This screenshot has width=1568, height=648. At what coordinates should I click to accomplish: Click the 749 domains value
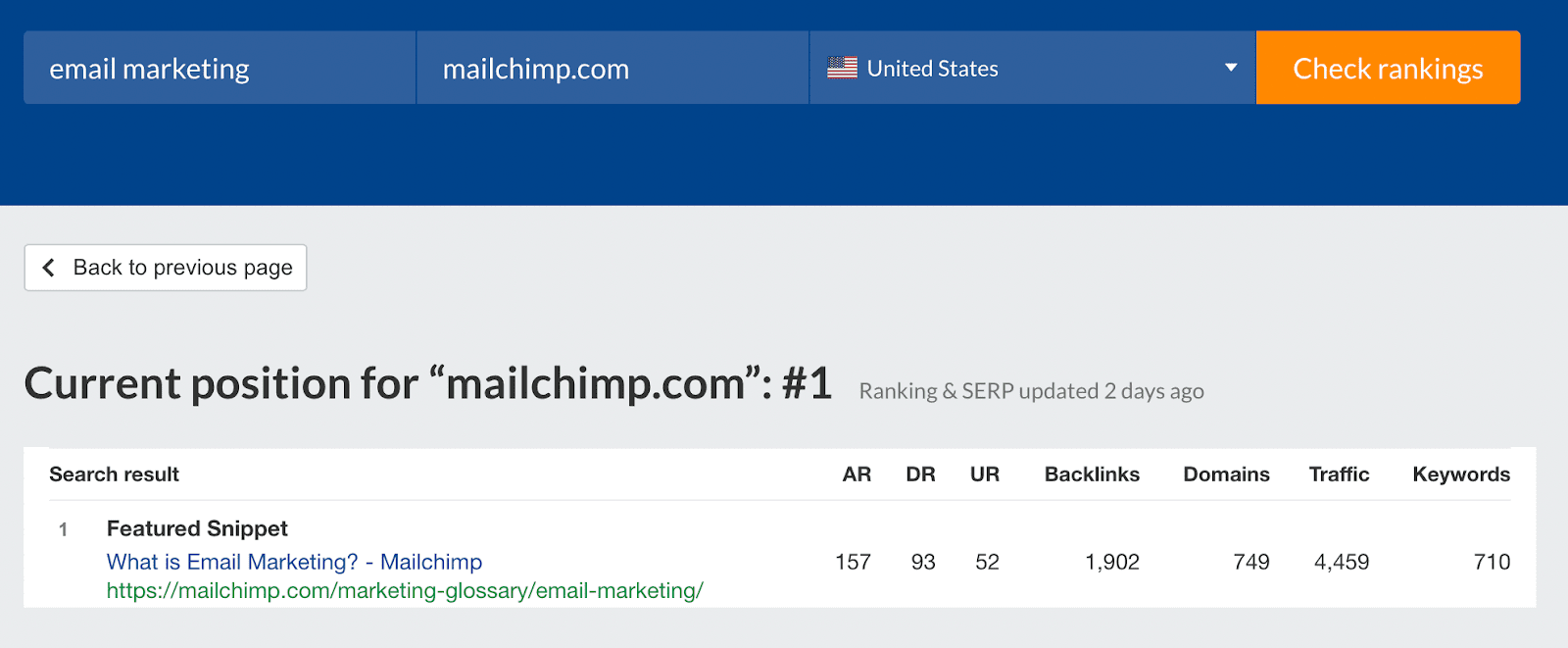click(1250, 562)
